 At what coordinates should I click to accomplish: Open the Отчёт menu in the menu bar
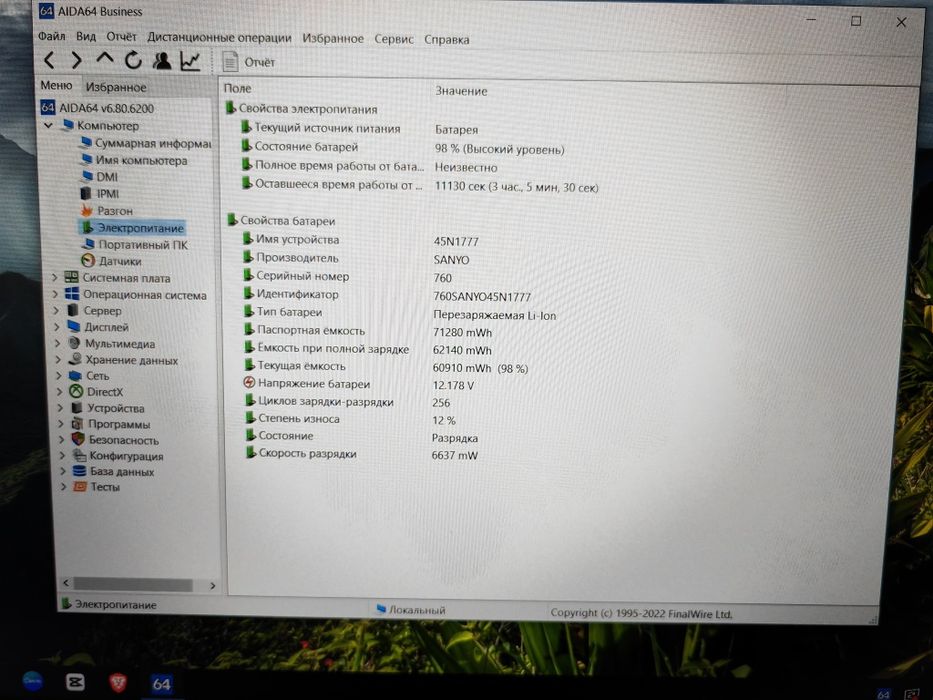click(121, 37)
